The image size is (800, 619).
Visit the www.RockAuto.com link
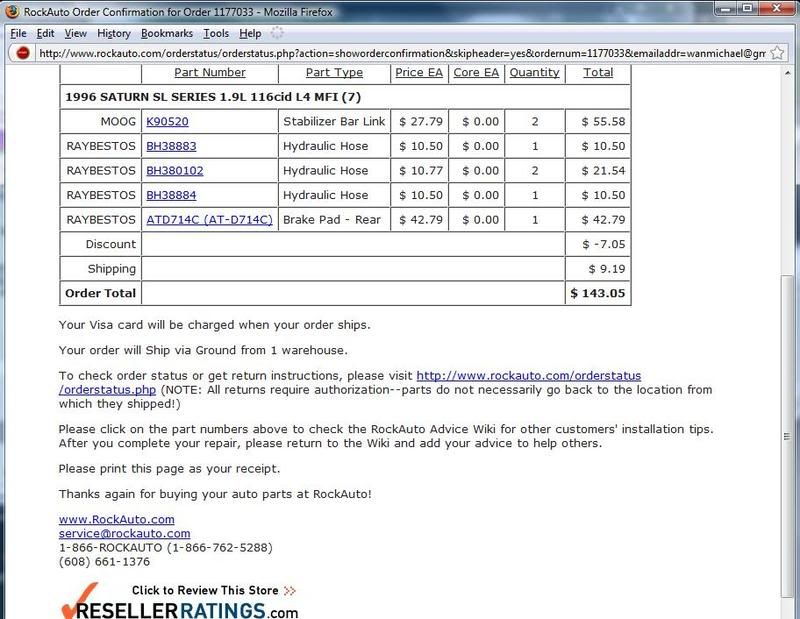coord(116,519)
